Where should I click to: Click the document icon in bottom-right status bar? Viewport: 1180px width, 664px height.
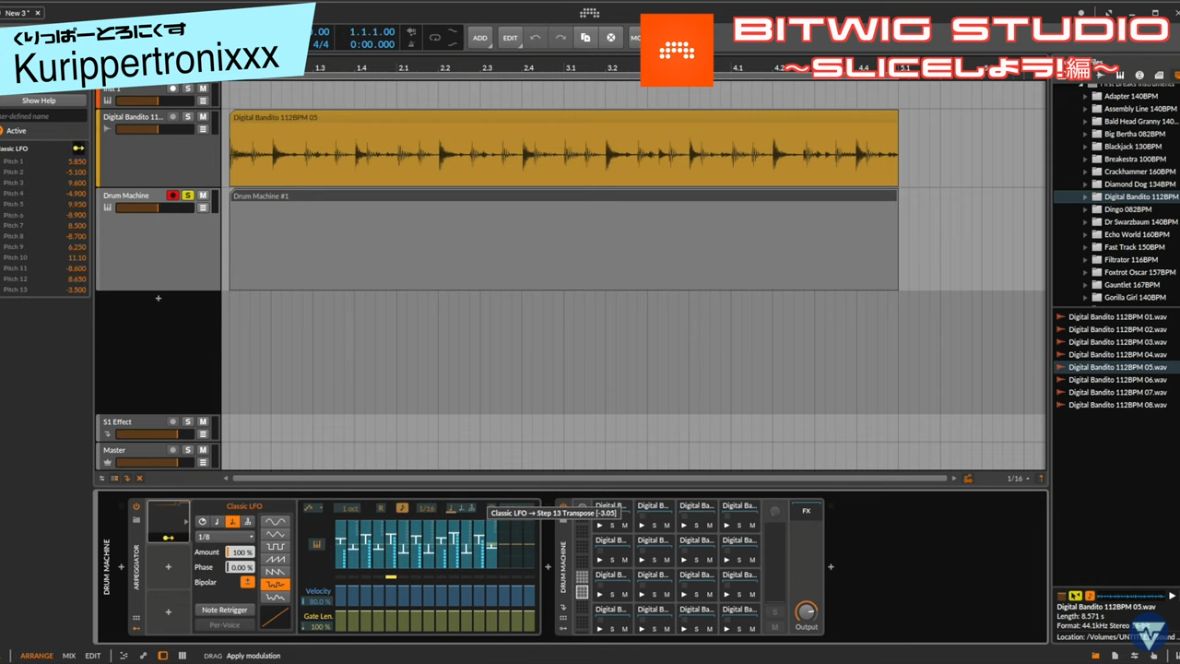pos(1115,656)
